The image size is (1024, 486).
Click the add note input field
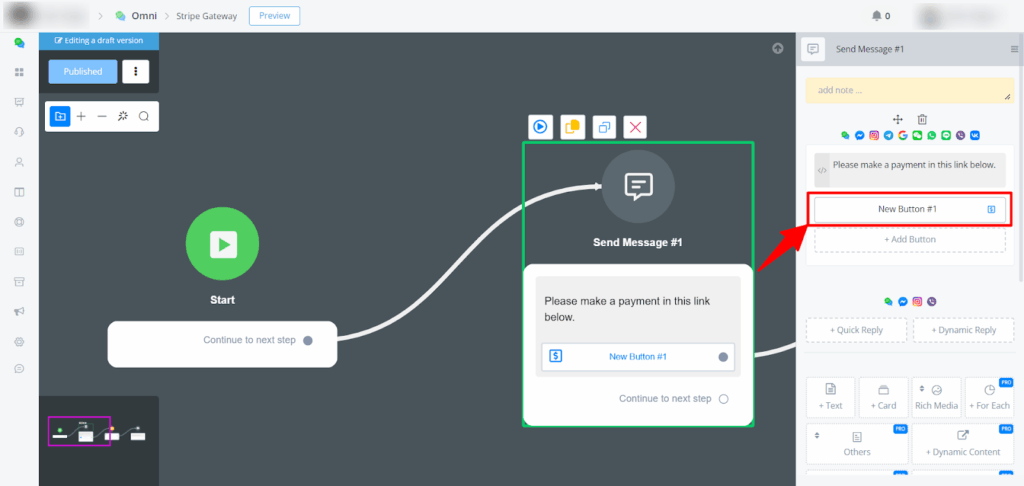[x=909, y=91]
